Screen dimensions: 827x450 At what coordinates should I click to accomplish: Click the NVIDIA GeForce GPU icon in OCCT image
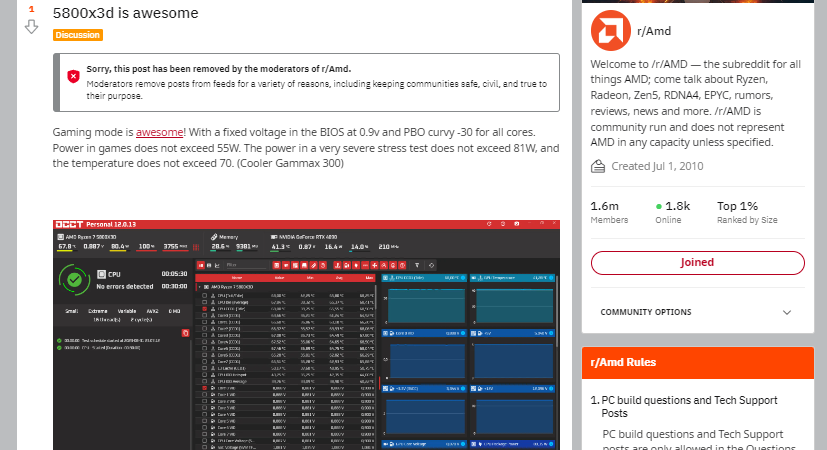274,237
